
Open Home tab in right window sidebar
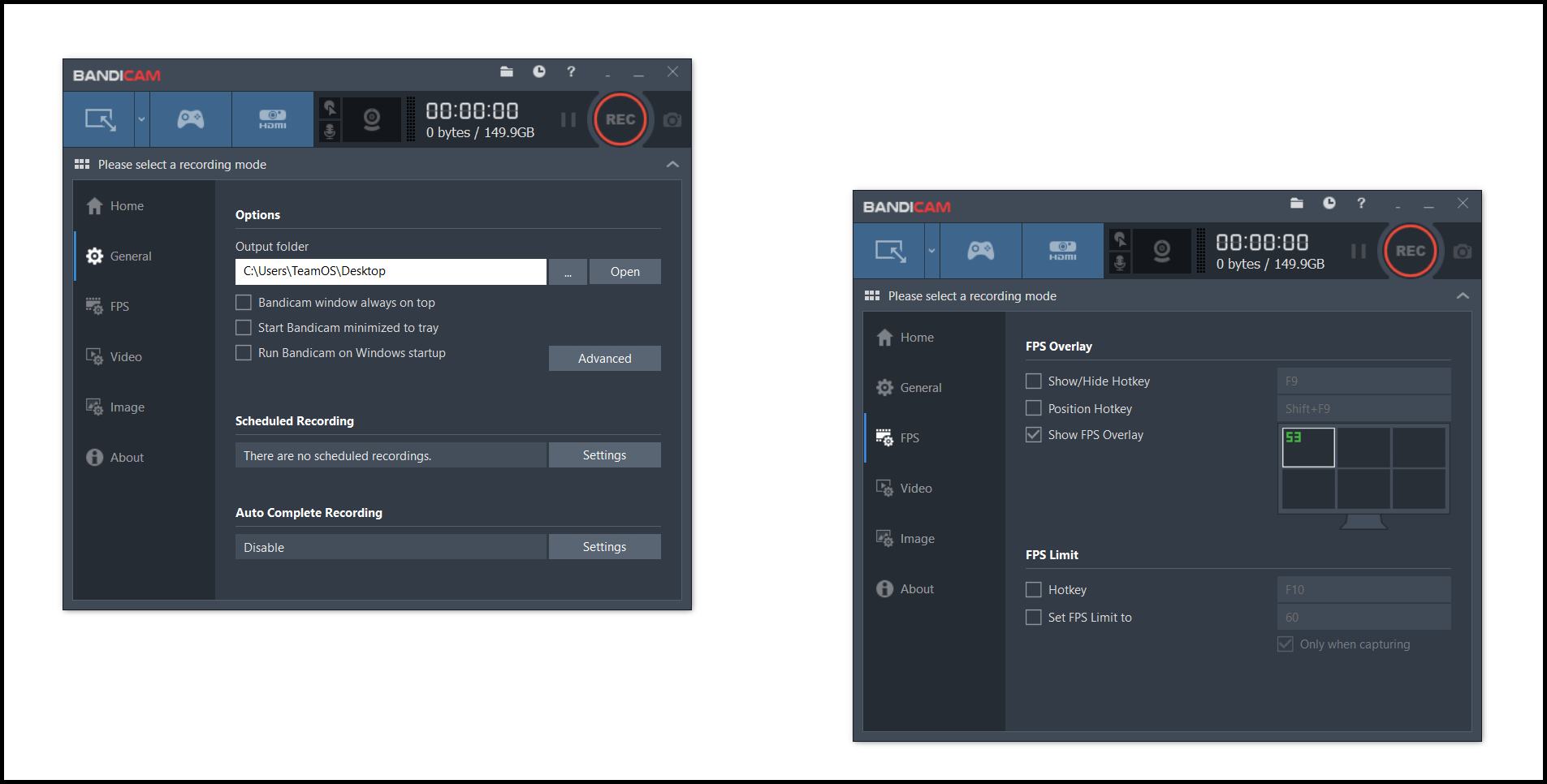pyautogui.click(x=935, y=338)
